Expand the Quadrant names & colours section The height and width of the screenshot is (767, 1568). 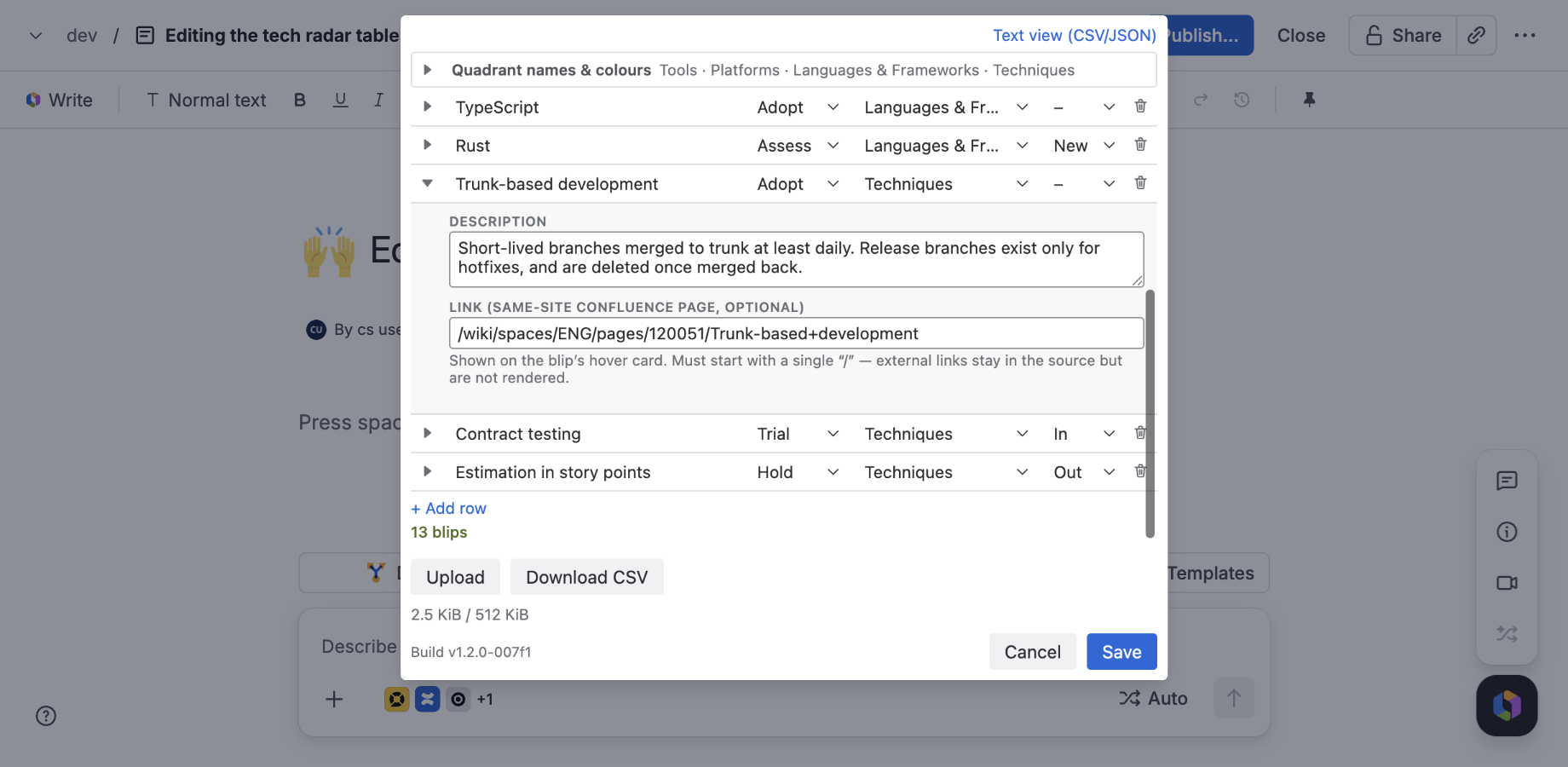coord(428,70)
